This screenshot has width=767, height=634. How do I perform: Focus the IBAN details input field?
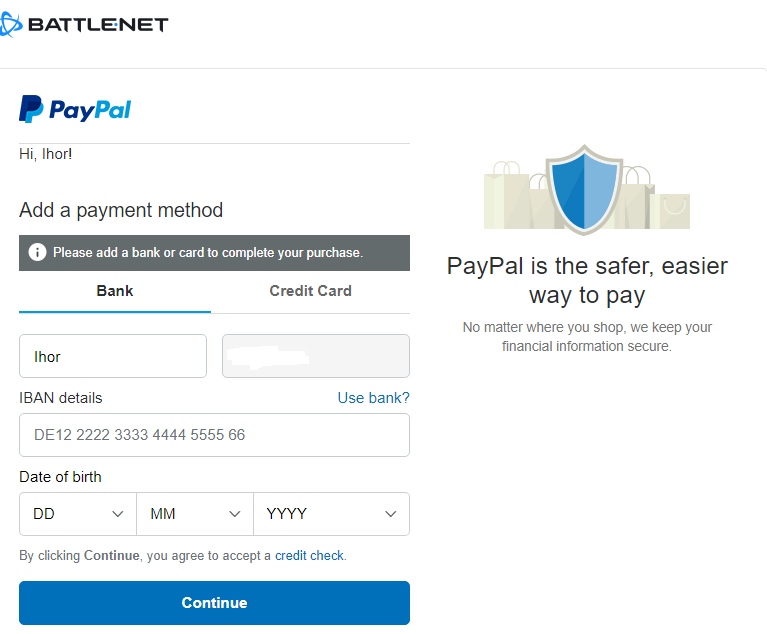[214, 435]
